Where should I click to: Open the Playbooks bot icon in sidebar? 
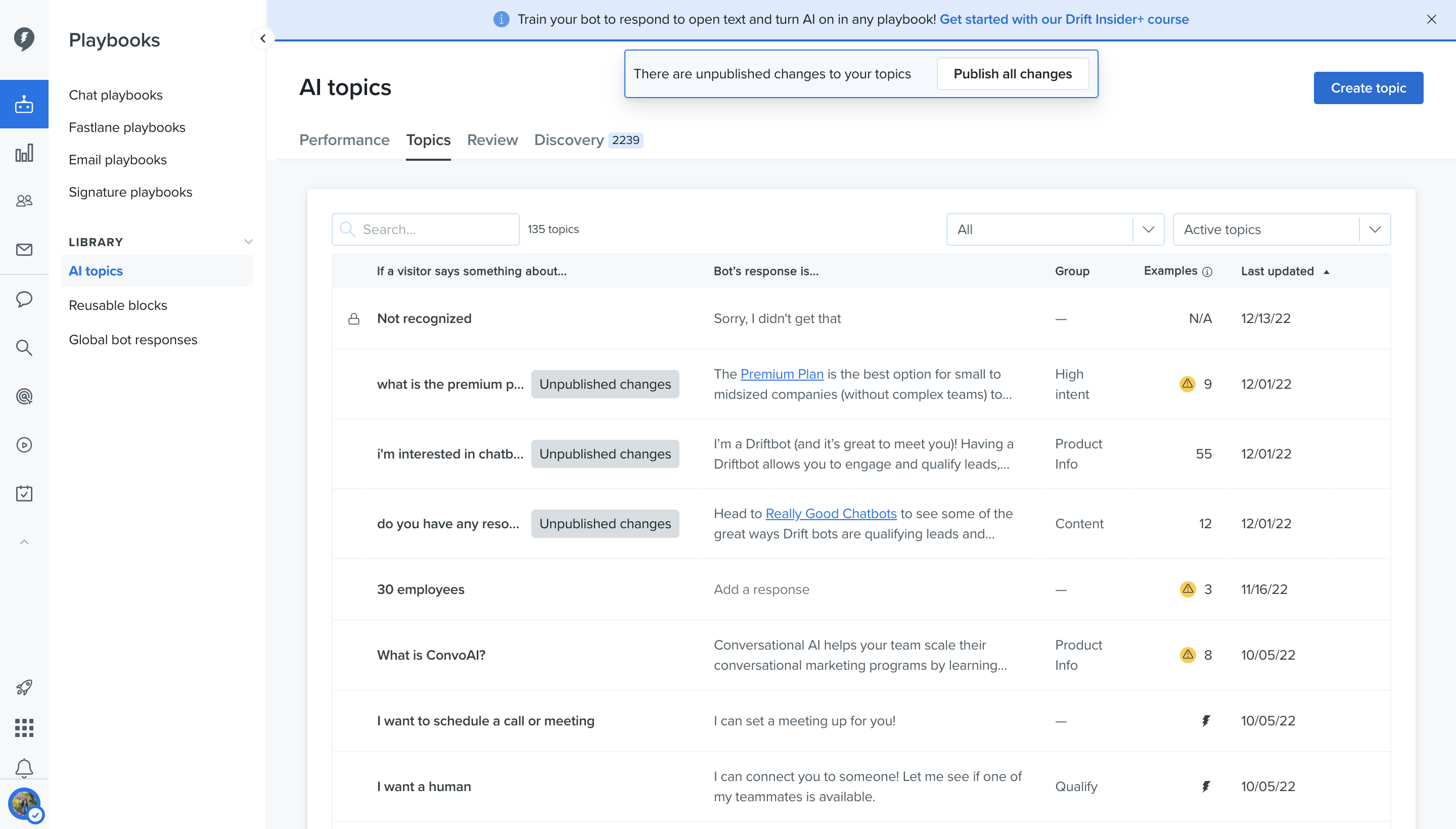pos(24,104)
